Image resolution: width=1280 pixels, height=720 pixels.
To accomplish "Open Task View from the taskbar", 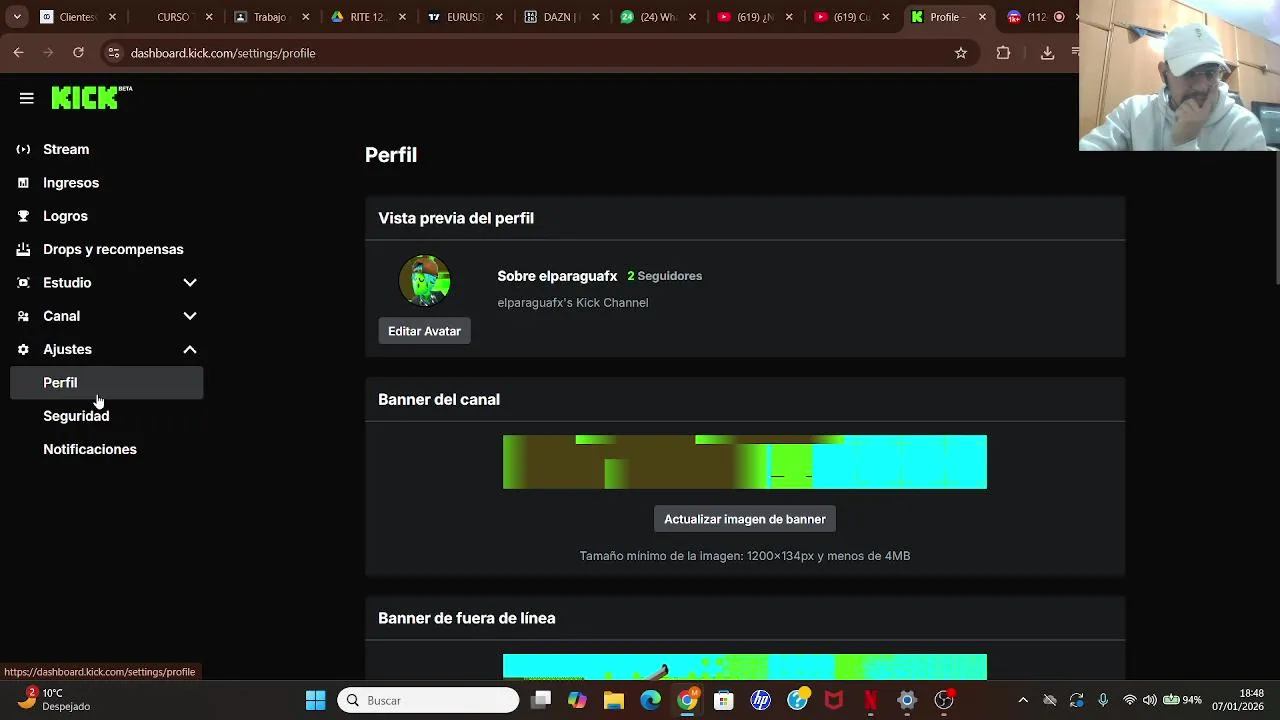I will pos(540,700).
